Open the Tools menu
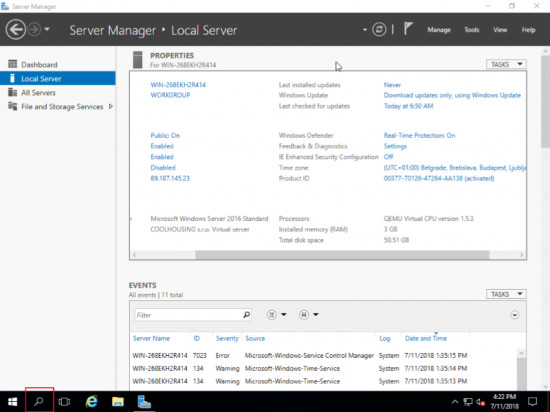Screen dimensions: 550x412 471,30
